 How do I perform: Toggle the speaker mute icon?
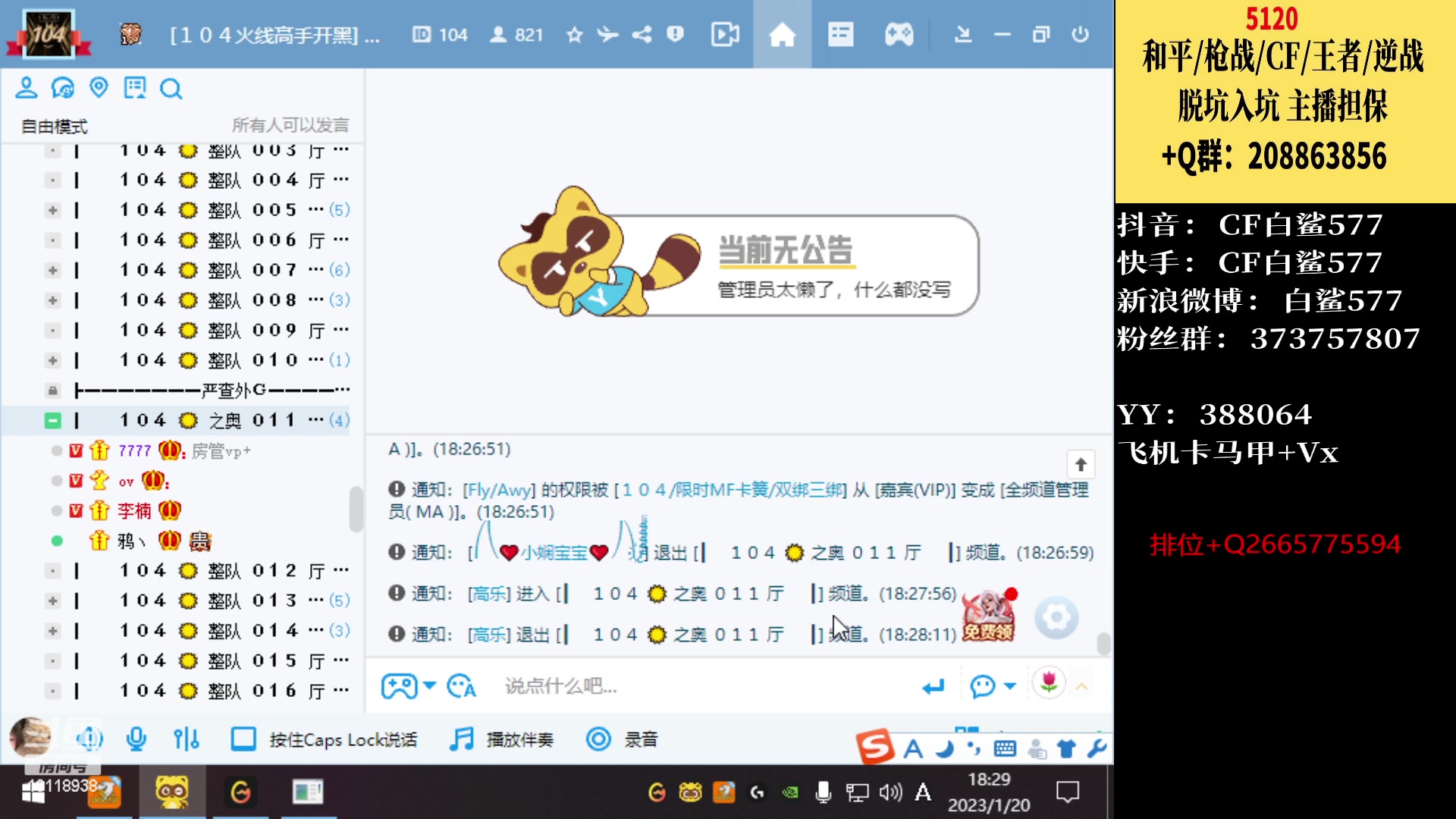click(89, 739)
